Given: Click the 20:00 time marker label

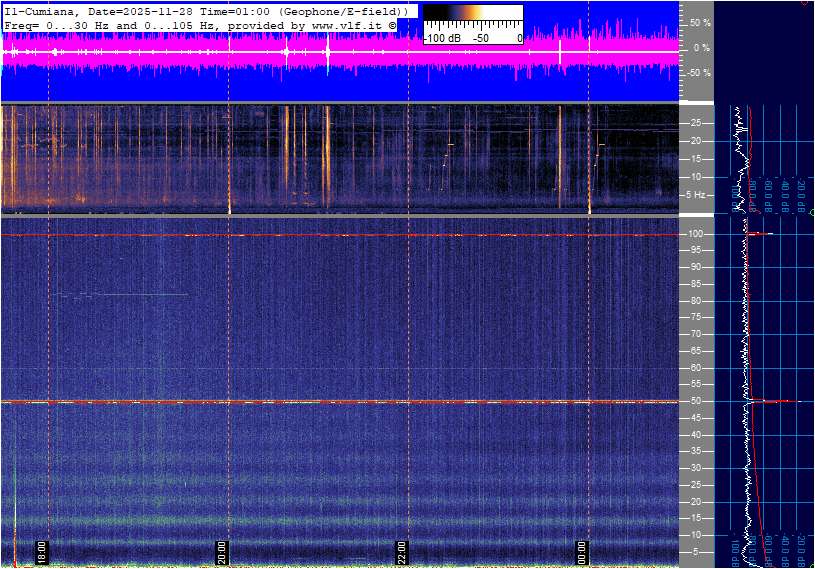Looking at the screenshot, I should point(222,552).
